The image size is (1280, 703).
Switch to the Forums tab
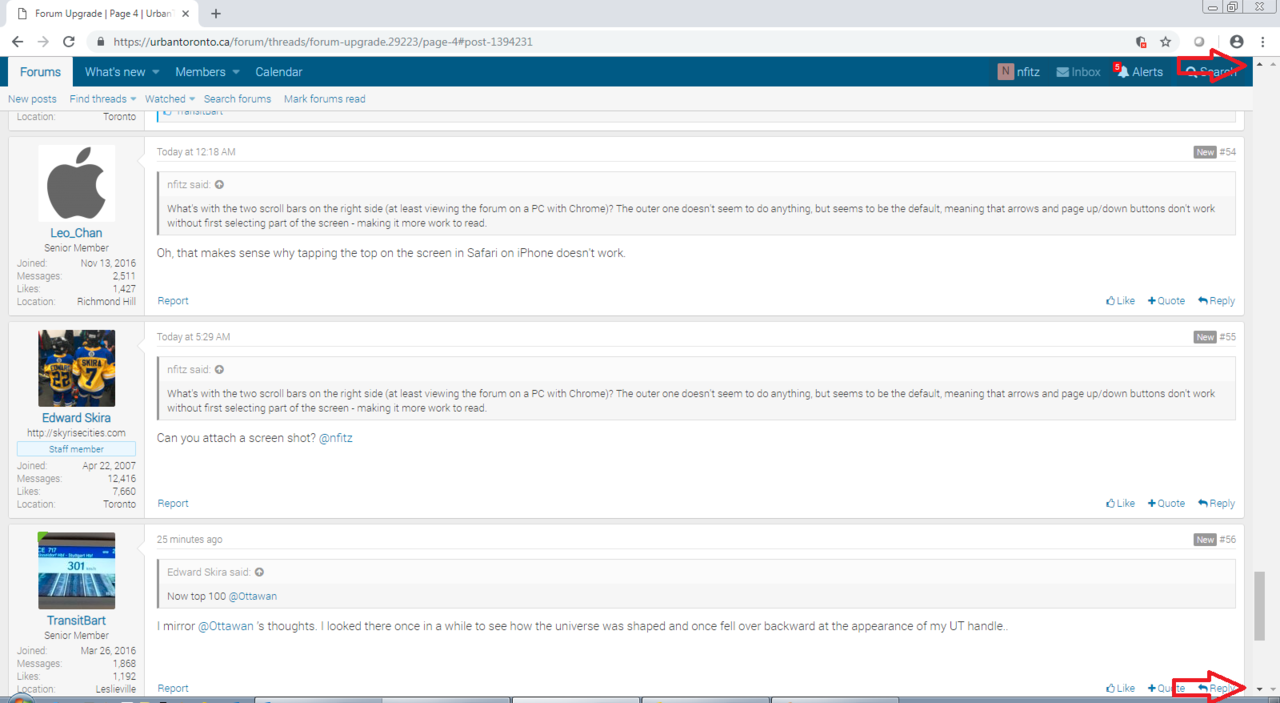pos(41,72)
